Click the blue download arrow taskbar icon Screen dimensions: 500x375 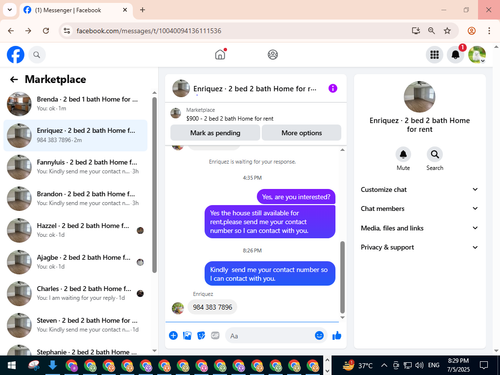tap(52, 365)
